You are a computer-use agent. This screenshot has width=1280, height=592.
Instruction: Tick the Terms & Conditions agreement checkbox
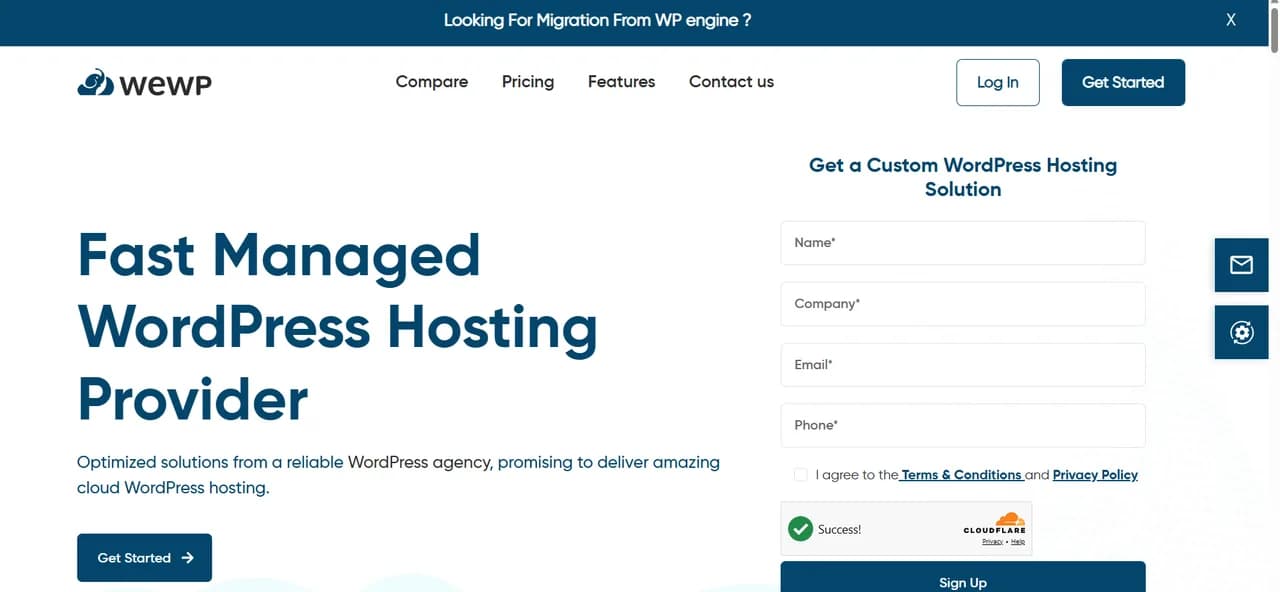click(x=800, y=475)
